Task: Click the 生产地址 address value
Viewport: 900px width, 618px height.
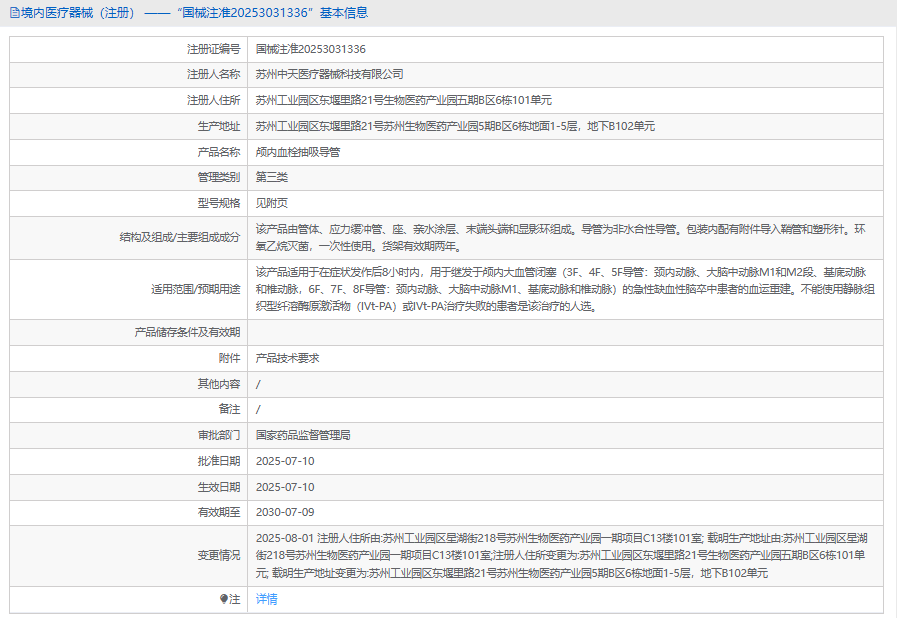Action: [x=455, y=127]
